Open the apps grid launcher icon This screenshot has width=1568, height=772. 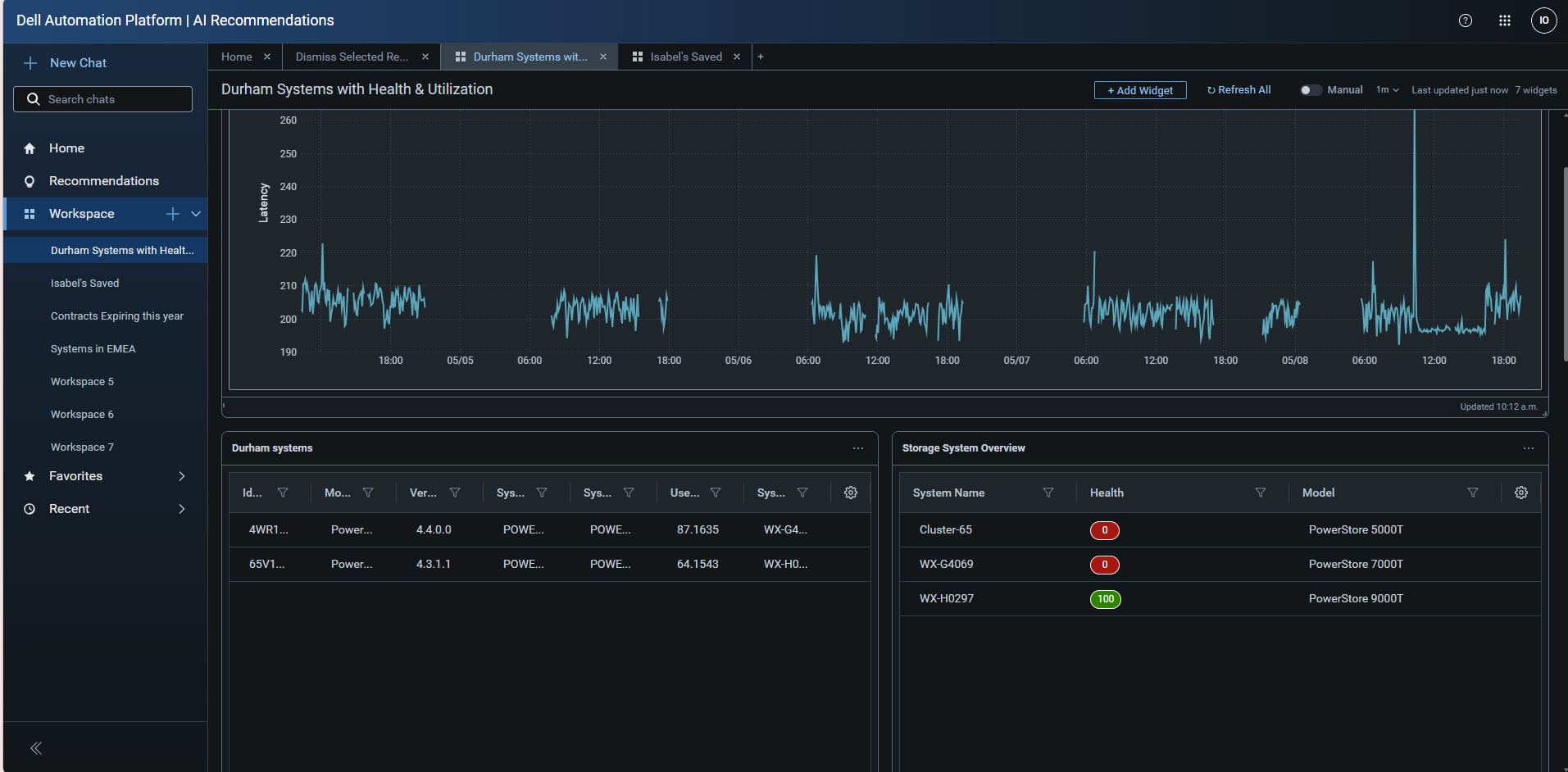1505,20
